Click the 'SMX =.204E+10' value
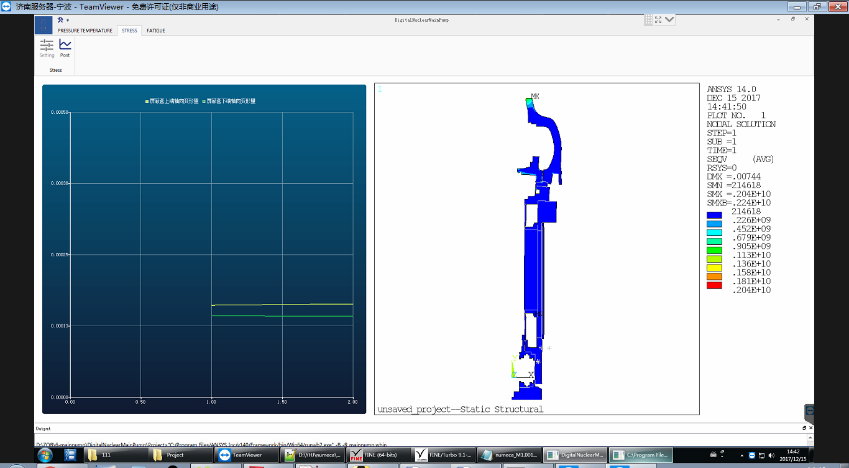The width and height of the screenshot is (849, 468). tap(739, 194)
